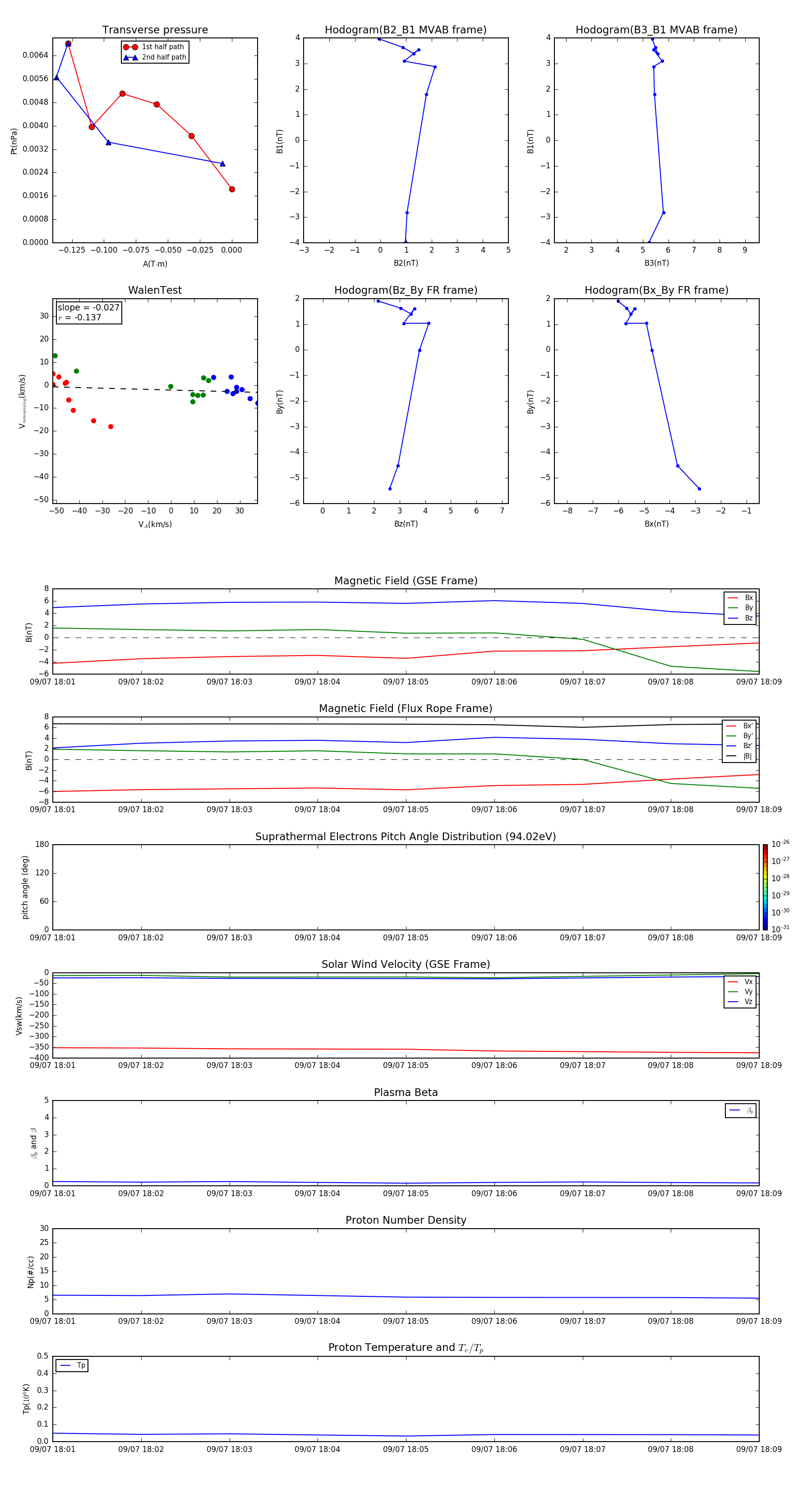The image size is (812, 1489).
Task: Click the black |B| line in Flux Rope plot
Action: click(406, 724)
